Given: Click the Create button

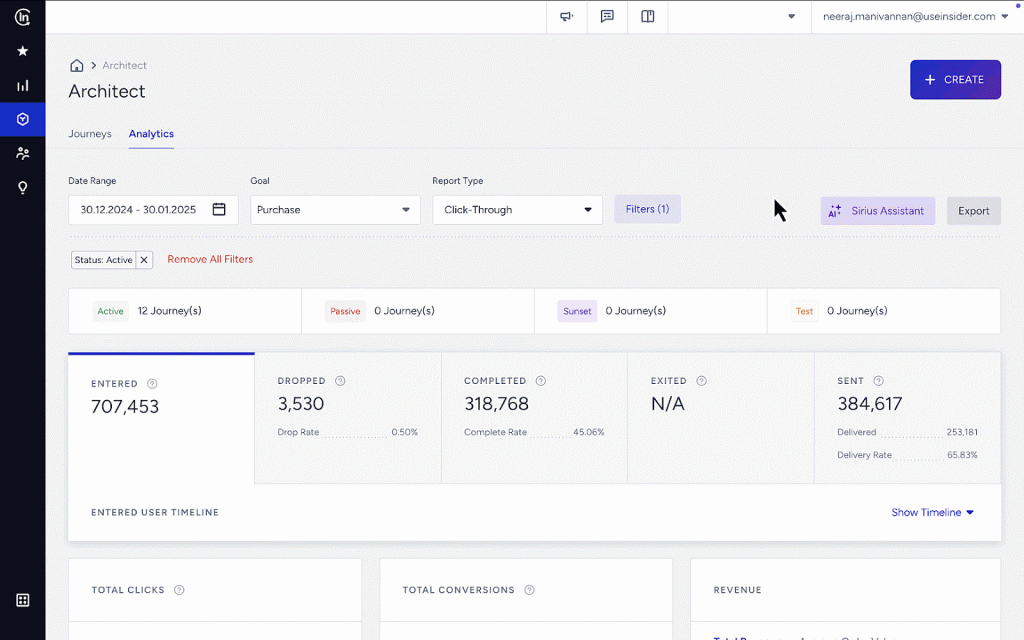Looking at the screenshot, I should (x=955, y=80).
